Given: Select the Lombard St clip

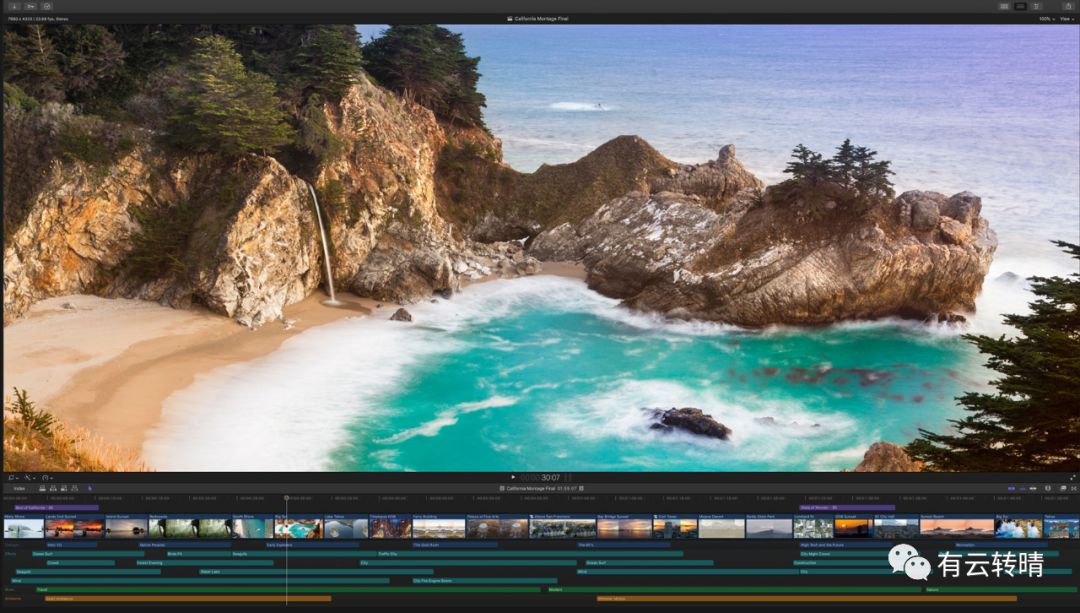Looking at the screenshot, I should tap(813, 526).
